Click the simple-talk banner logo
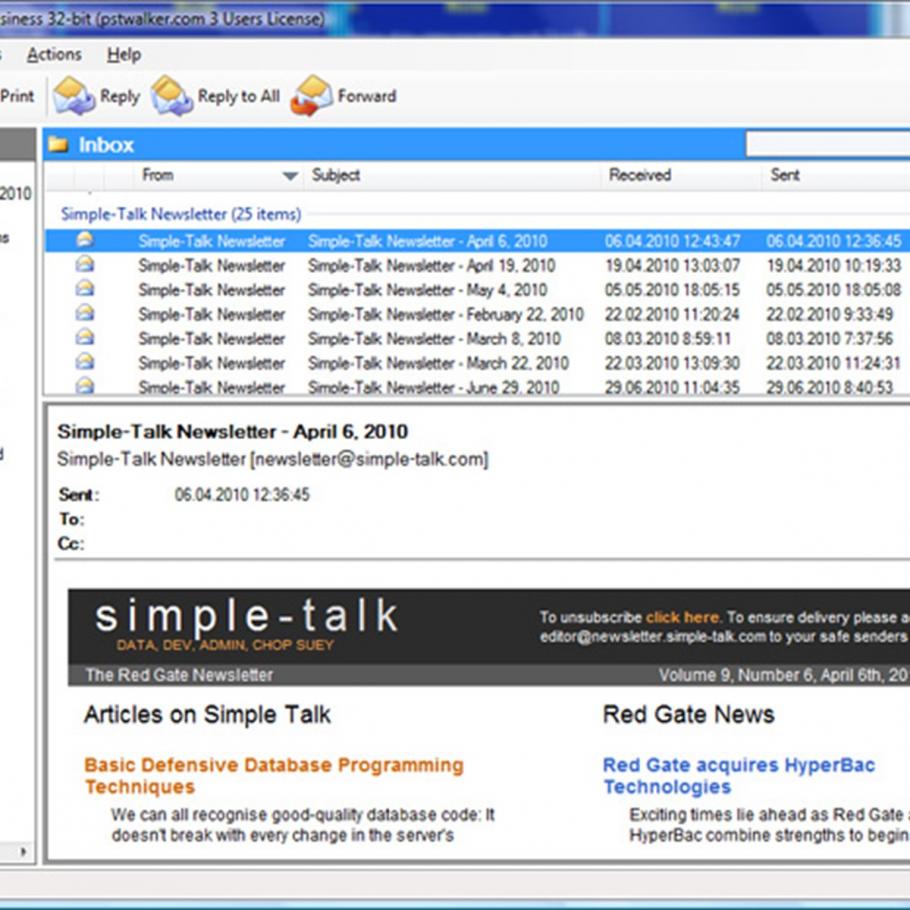The height and width of the screenshot is (910, 910). pos(247,623)
